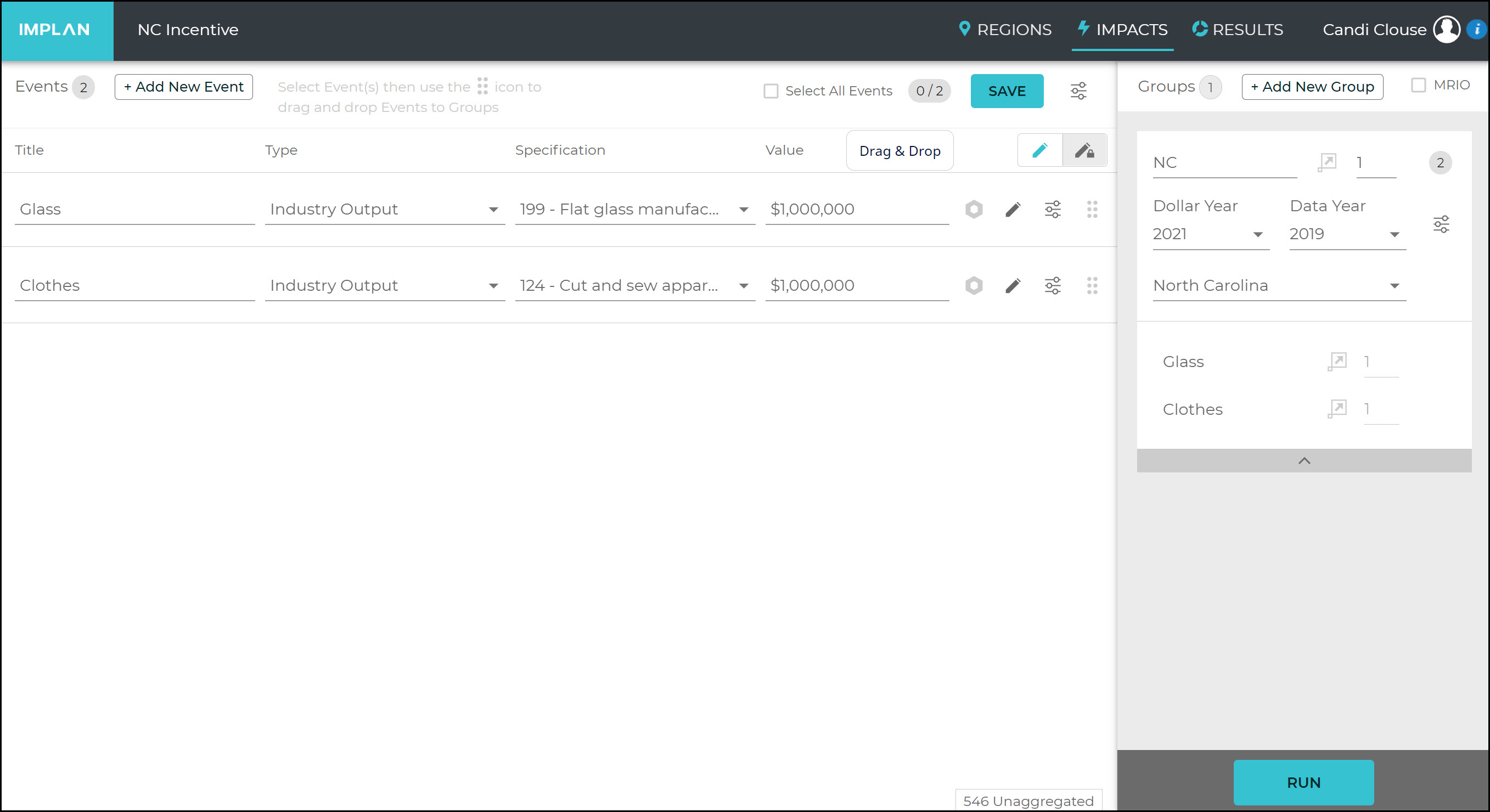Click the pencil icon for Clothes event
The height and width of the screenshot is (812, 1490).
tap(1013, 286)
